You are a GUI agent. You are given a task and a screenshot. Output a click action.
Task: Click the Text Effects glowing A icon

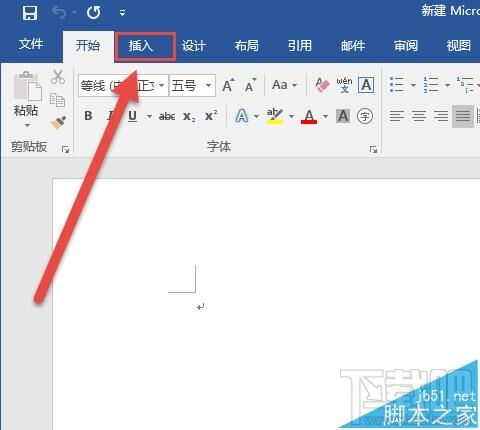click(x=242, y=116)
